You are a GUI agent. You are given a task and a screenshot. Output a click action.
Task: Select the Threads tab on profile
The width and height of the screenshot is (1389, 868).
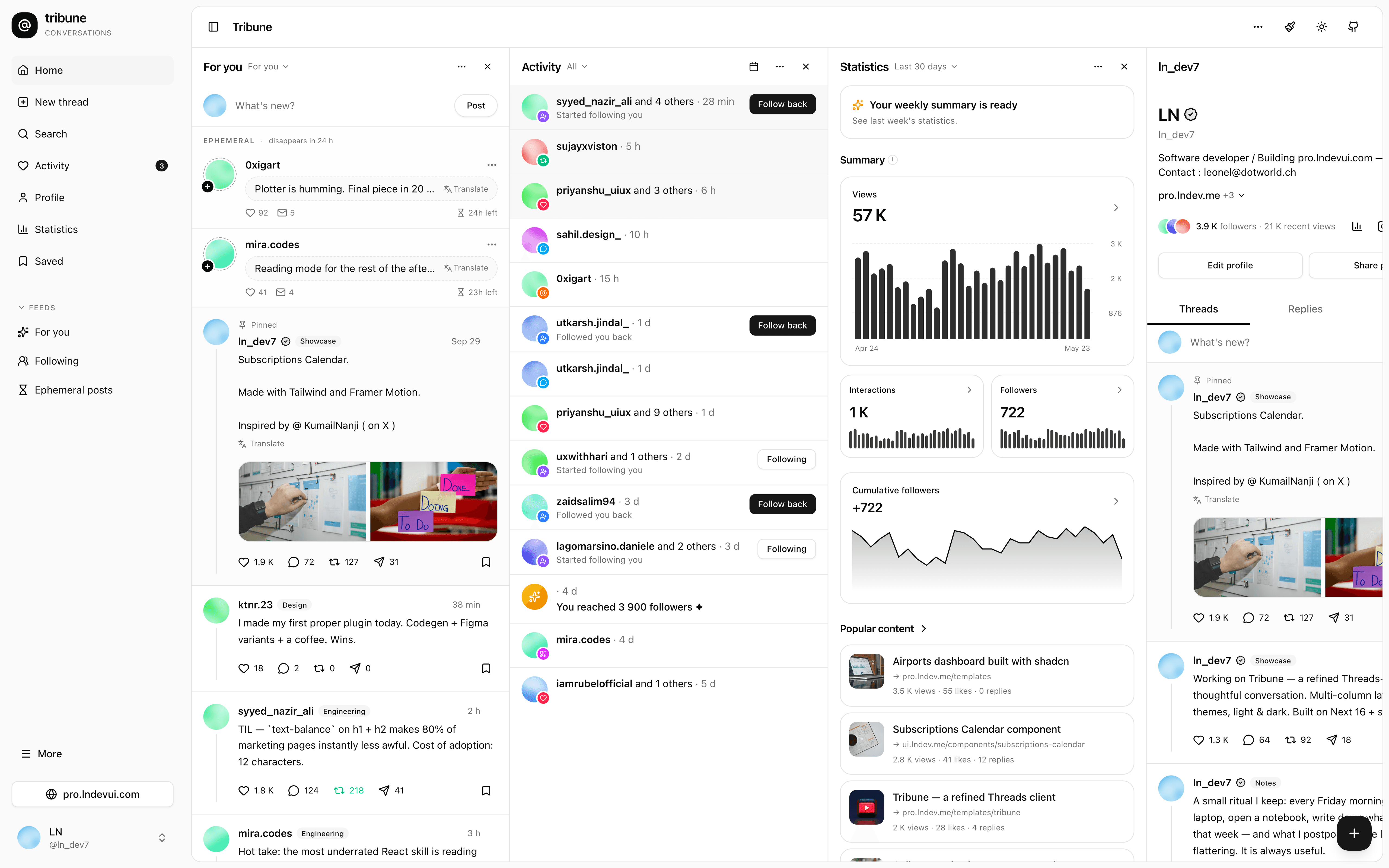[1199, 309]
